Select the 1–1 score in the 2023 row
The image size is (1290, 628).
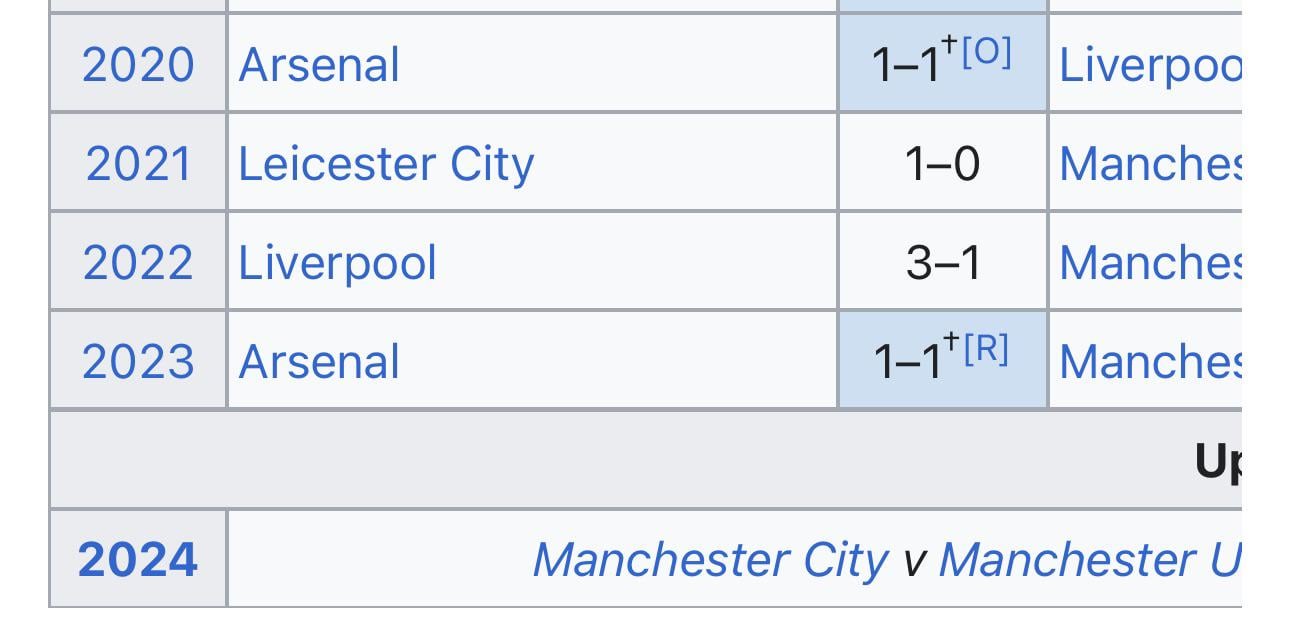click(x=906, y=362)
